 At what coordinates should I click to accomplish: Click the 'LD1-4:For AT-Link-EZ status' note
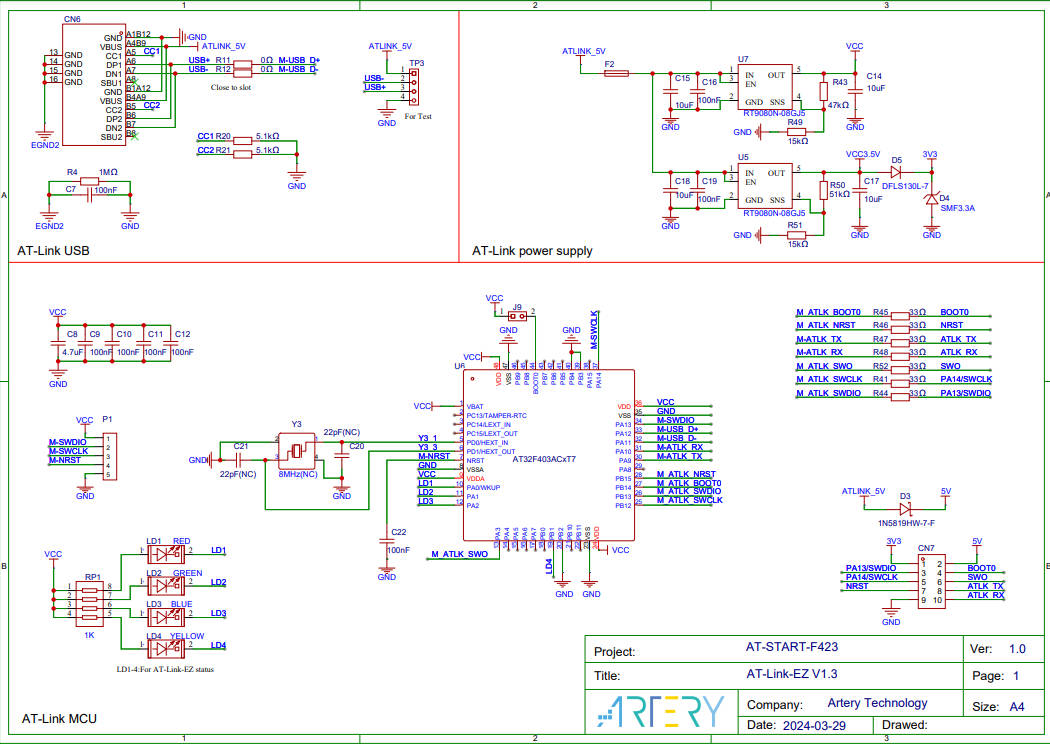coord(165,669)
